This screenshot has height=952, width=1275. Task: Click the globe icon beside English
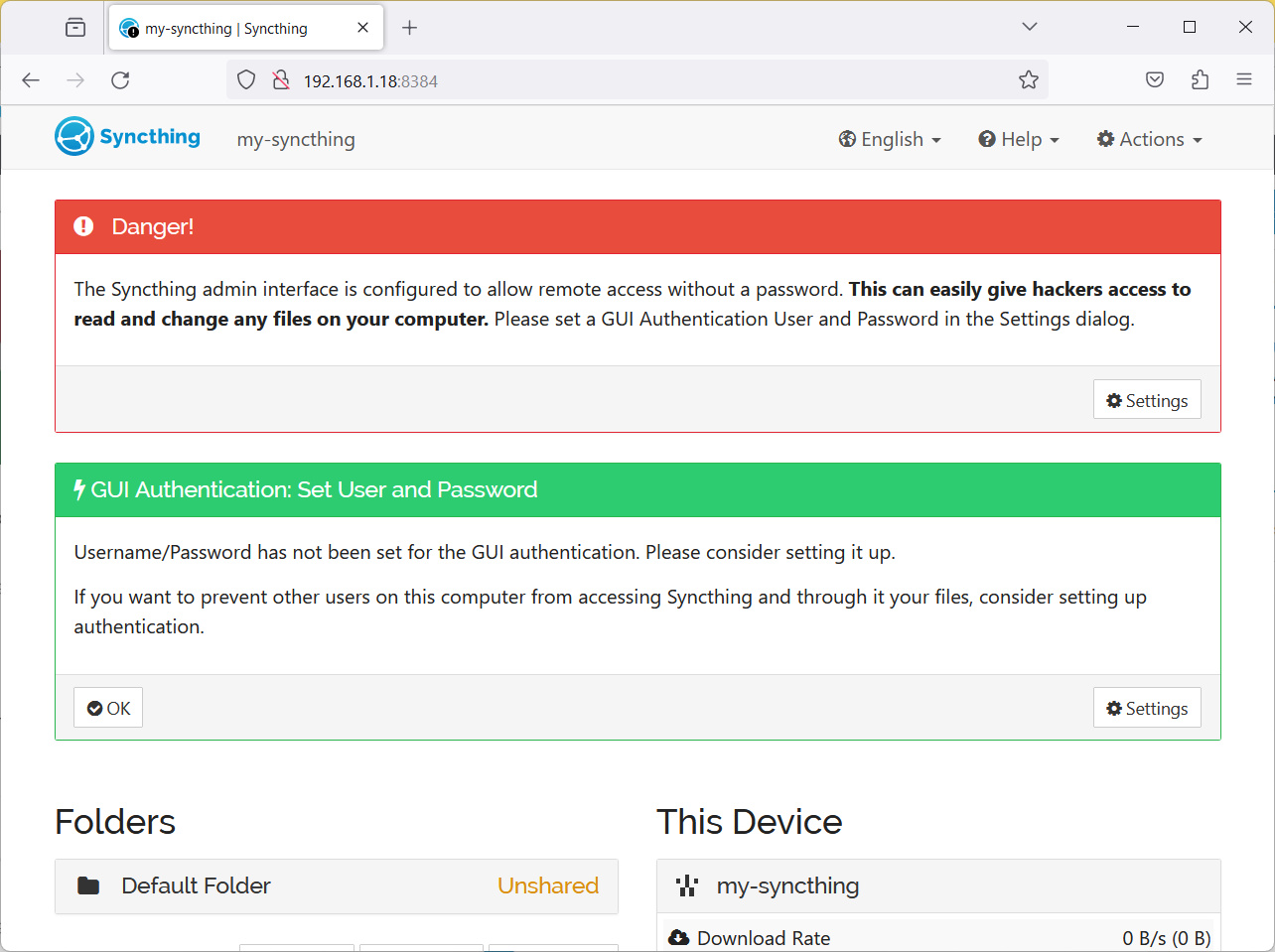(x=847, y=139)
